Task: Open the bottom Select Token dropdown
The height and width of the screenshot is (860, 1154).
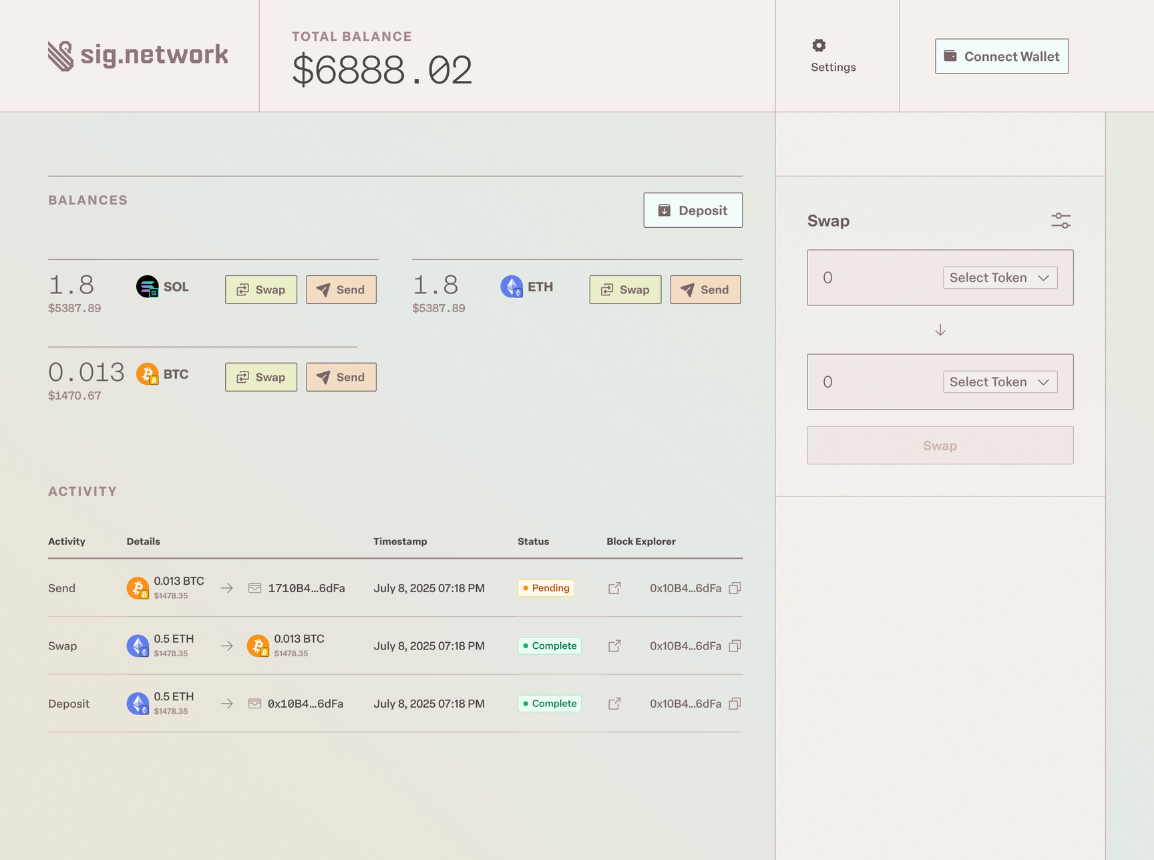Action: click(999, 383)
